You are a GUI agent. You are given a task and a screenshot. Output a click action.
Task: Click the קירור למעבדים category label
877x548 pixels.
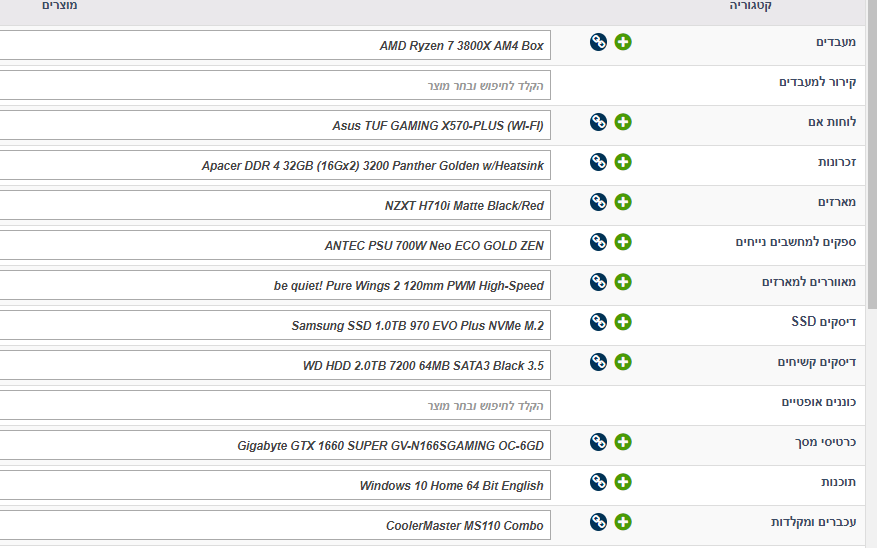pyautogui.click(x=818, y=82)
